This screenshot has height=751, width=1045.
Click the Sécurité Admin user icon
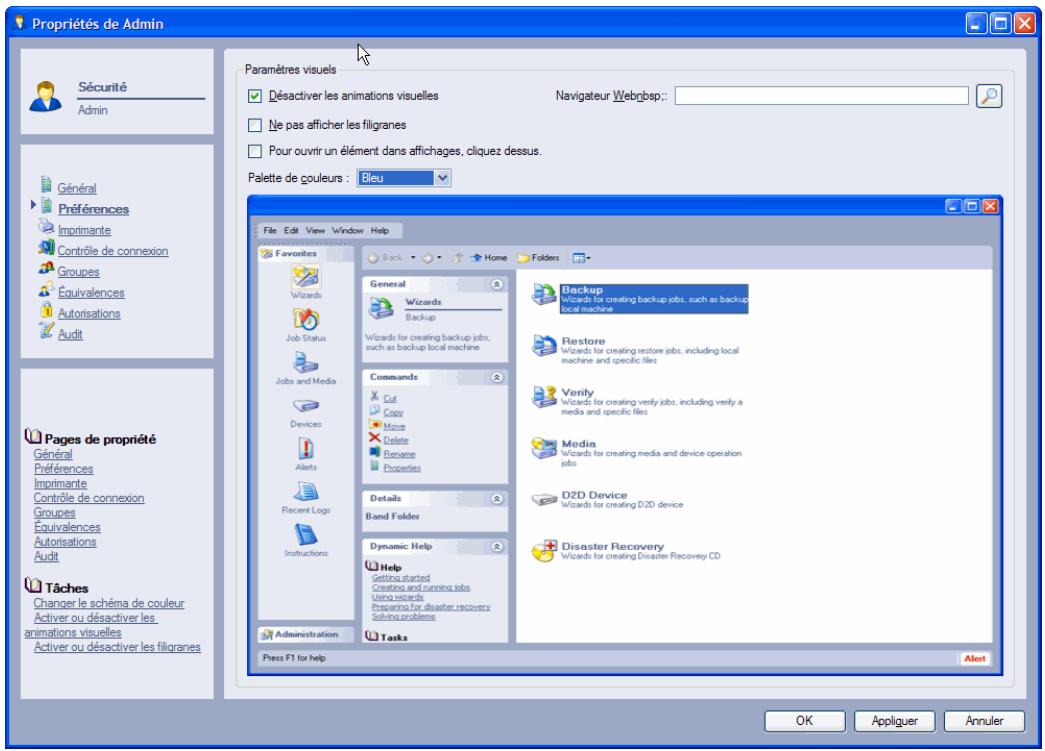coord(45,96)
